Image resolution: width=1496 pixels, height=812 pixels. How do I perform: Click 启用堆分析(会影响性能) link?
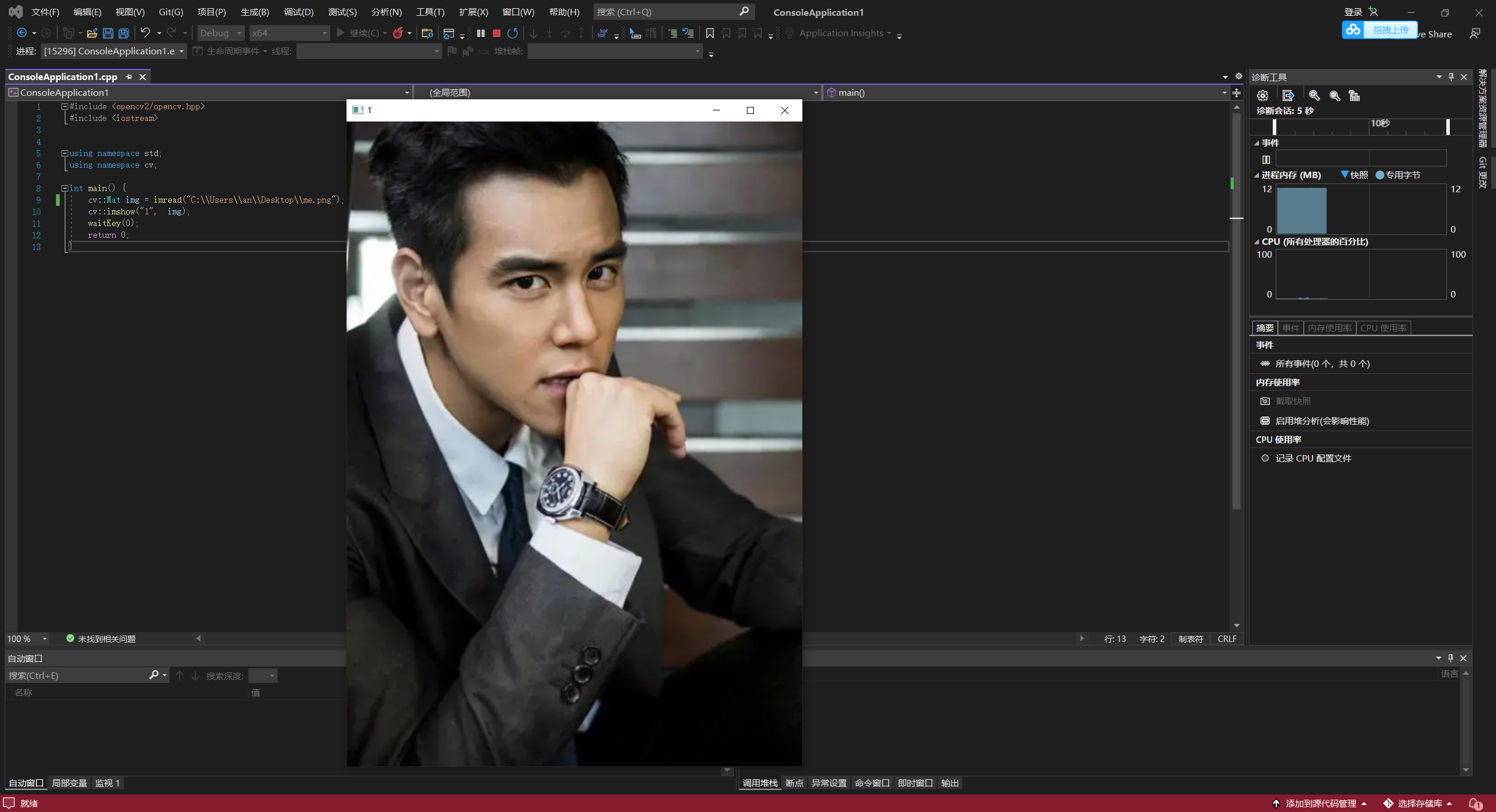pos(1322,421)
